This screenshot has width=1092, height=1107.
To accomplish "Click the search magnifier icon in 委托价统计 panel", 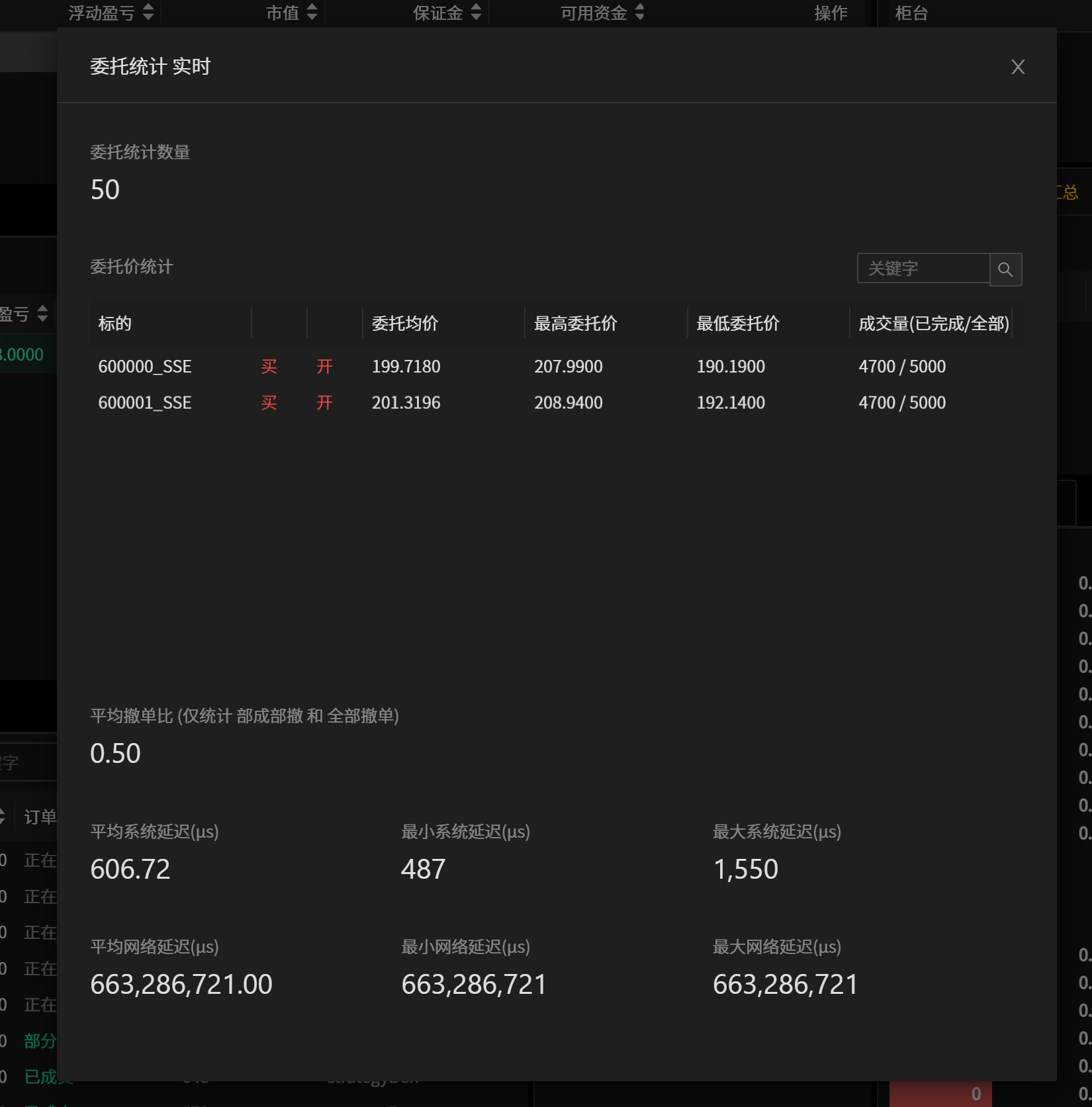I will point(1005,269).
